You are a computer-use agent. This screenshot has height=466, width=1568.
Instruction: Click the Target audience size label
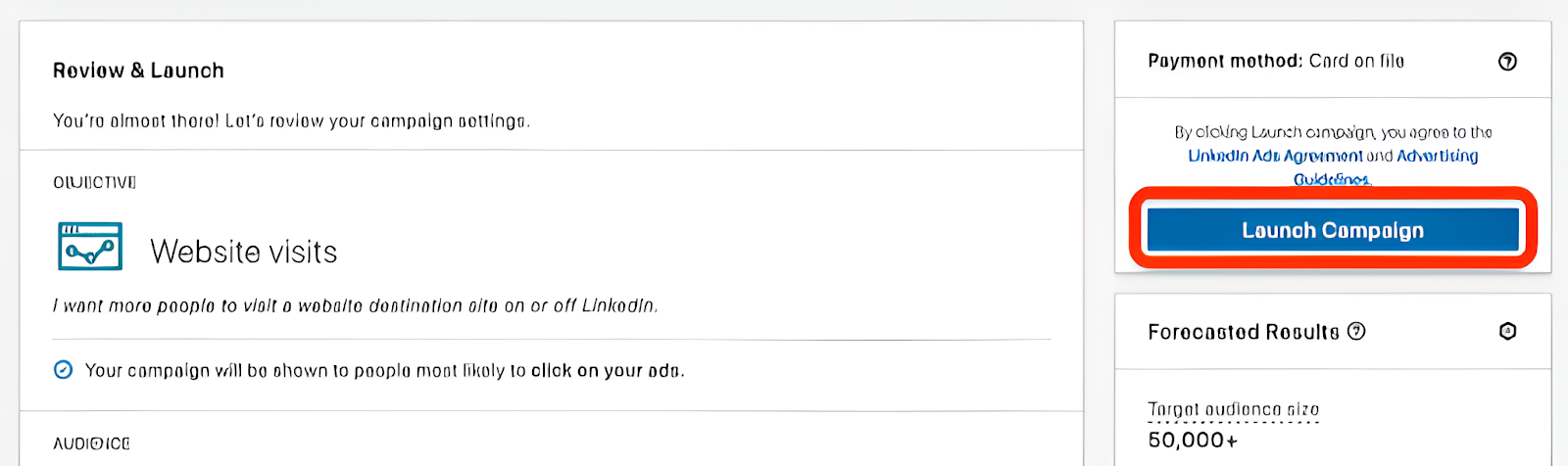coord(1234,409)
